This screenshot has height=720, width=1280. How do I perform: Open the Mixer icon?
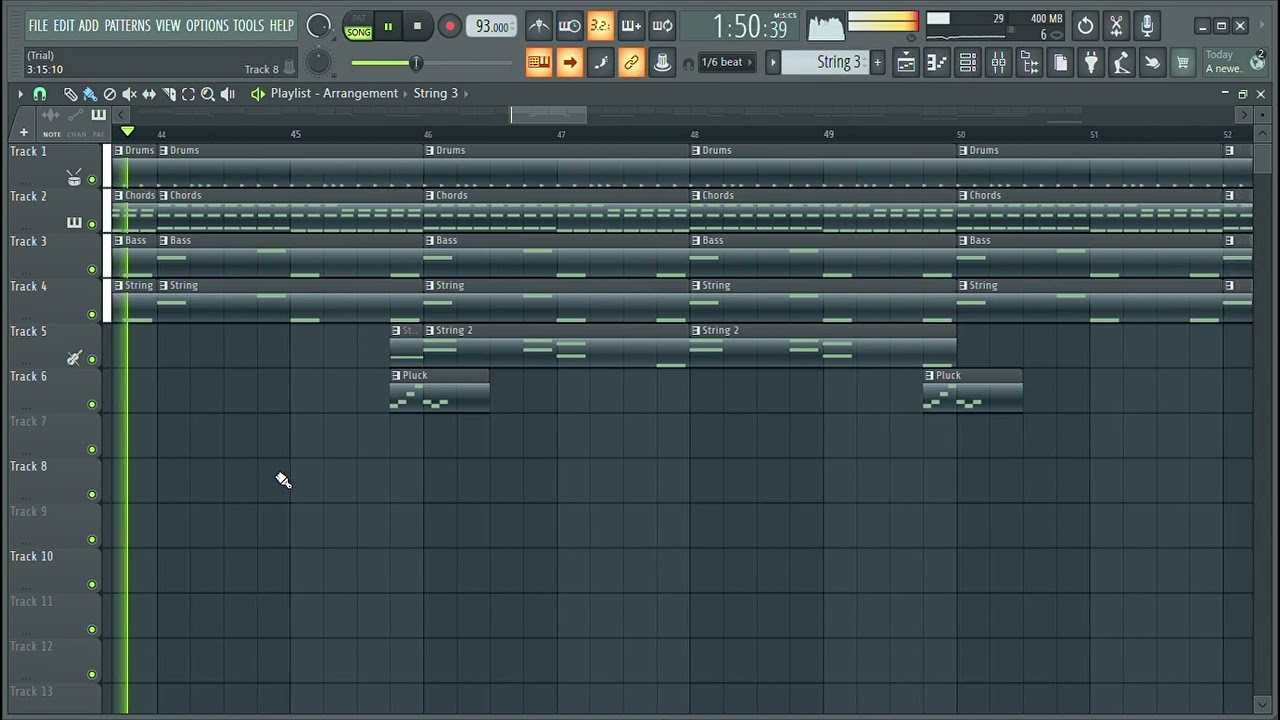(998, 63)
